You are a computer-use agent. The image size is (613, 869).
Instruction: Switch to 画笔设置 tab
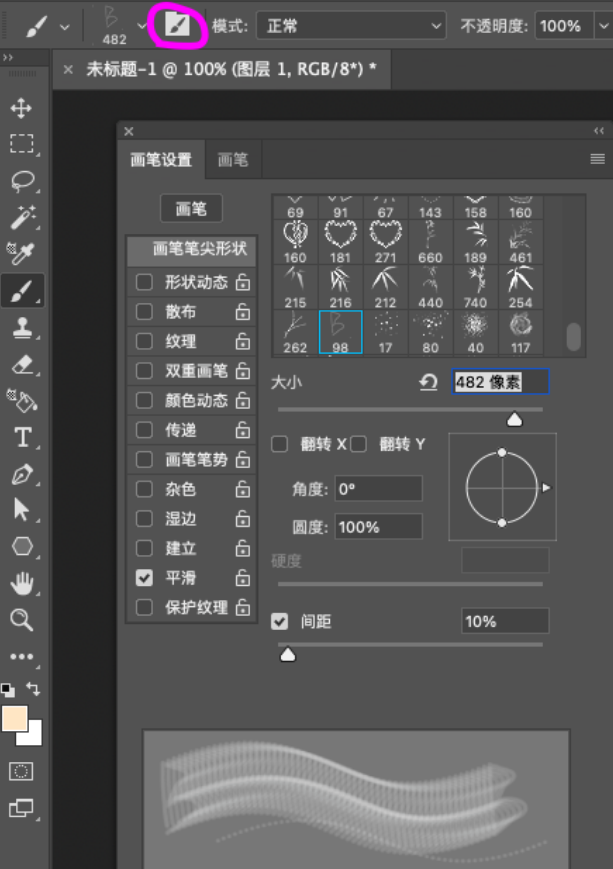pyautogui.click(x=161, y=160)
